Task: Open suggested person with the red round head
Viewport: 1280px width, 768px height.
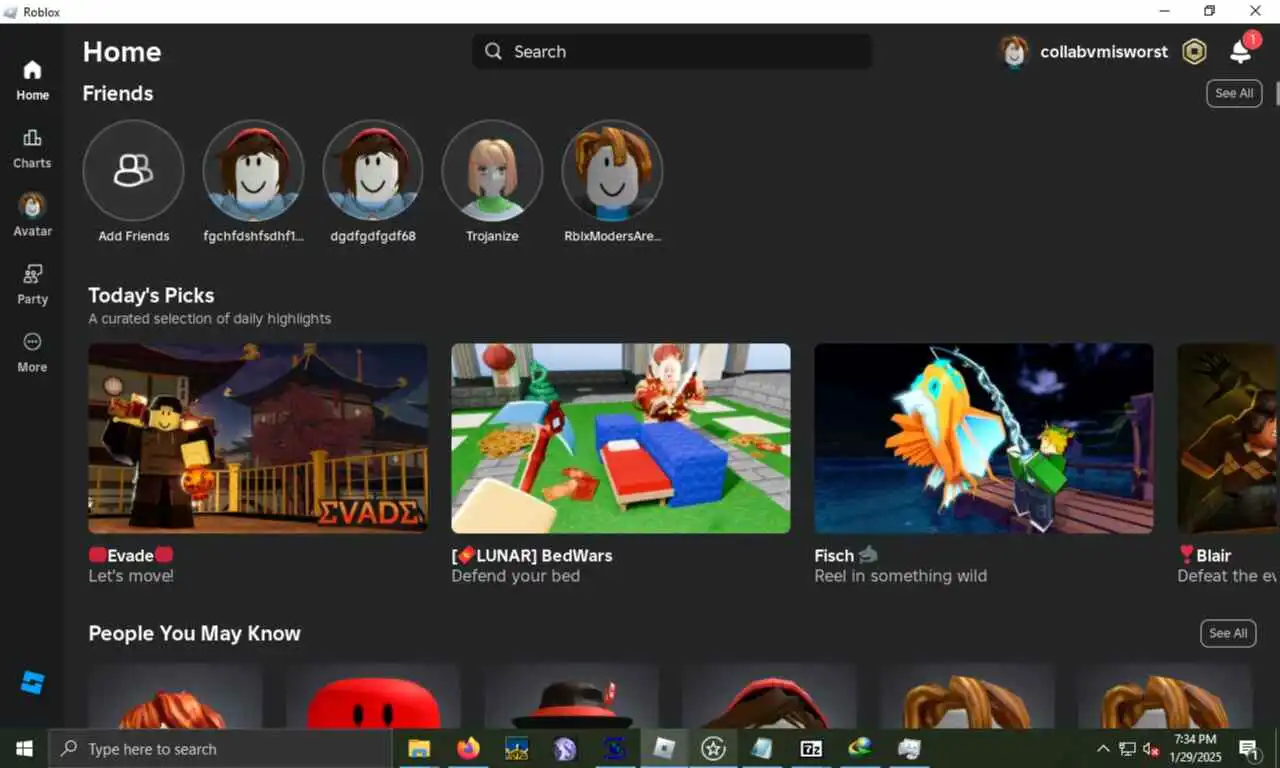Action: point(373,696)
